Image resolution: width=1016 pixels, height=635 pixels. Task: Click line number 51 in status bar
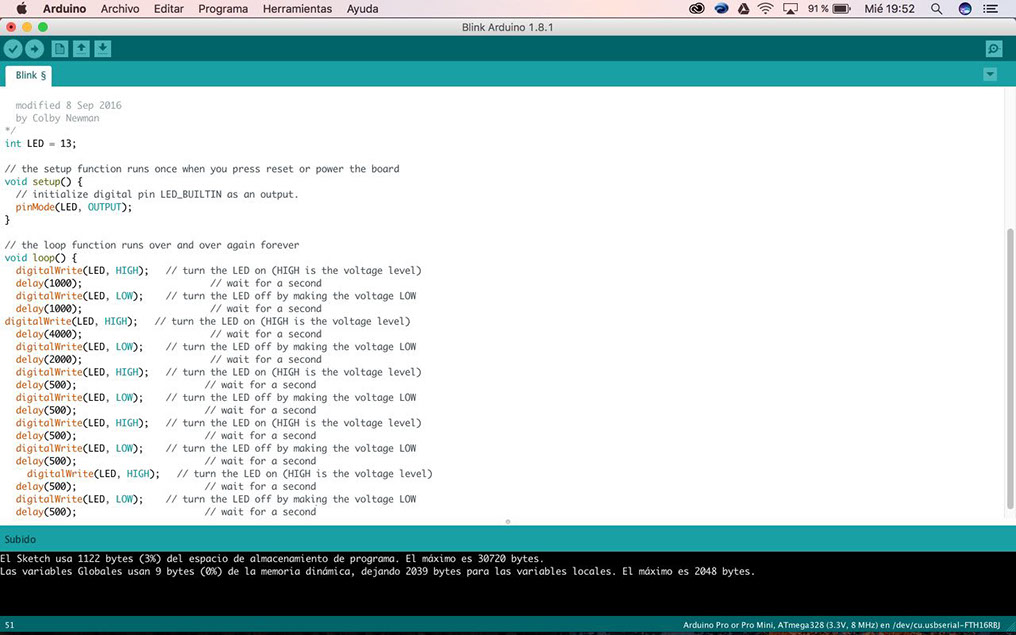(9, 625)
